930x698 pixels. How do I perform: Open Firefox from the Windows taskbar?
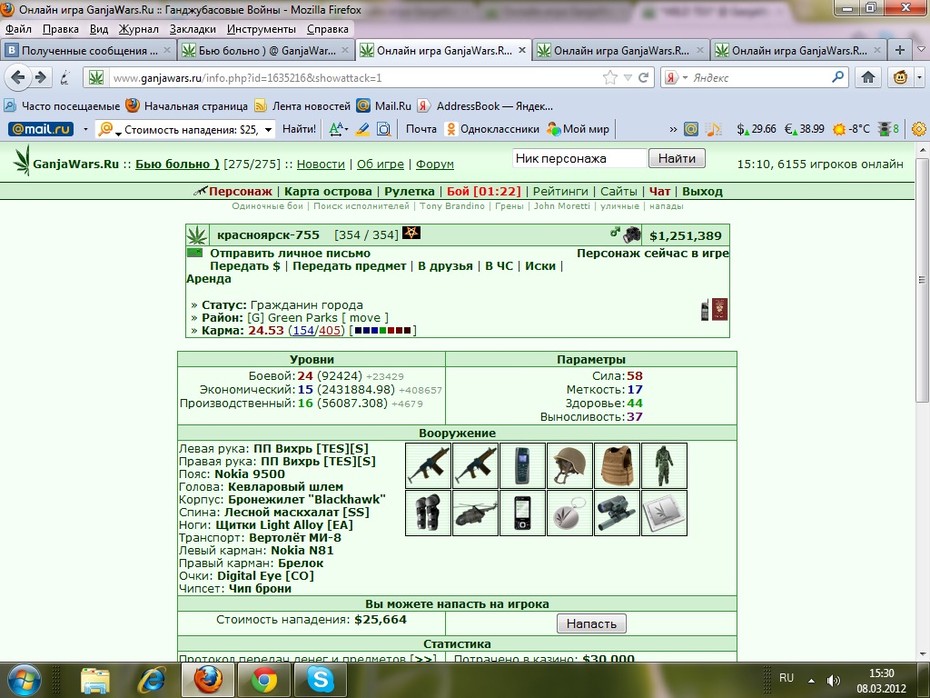point(208,680)
